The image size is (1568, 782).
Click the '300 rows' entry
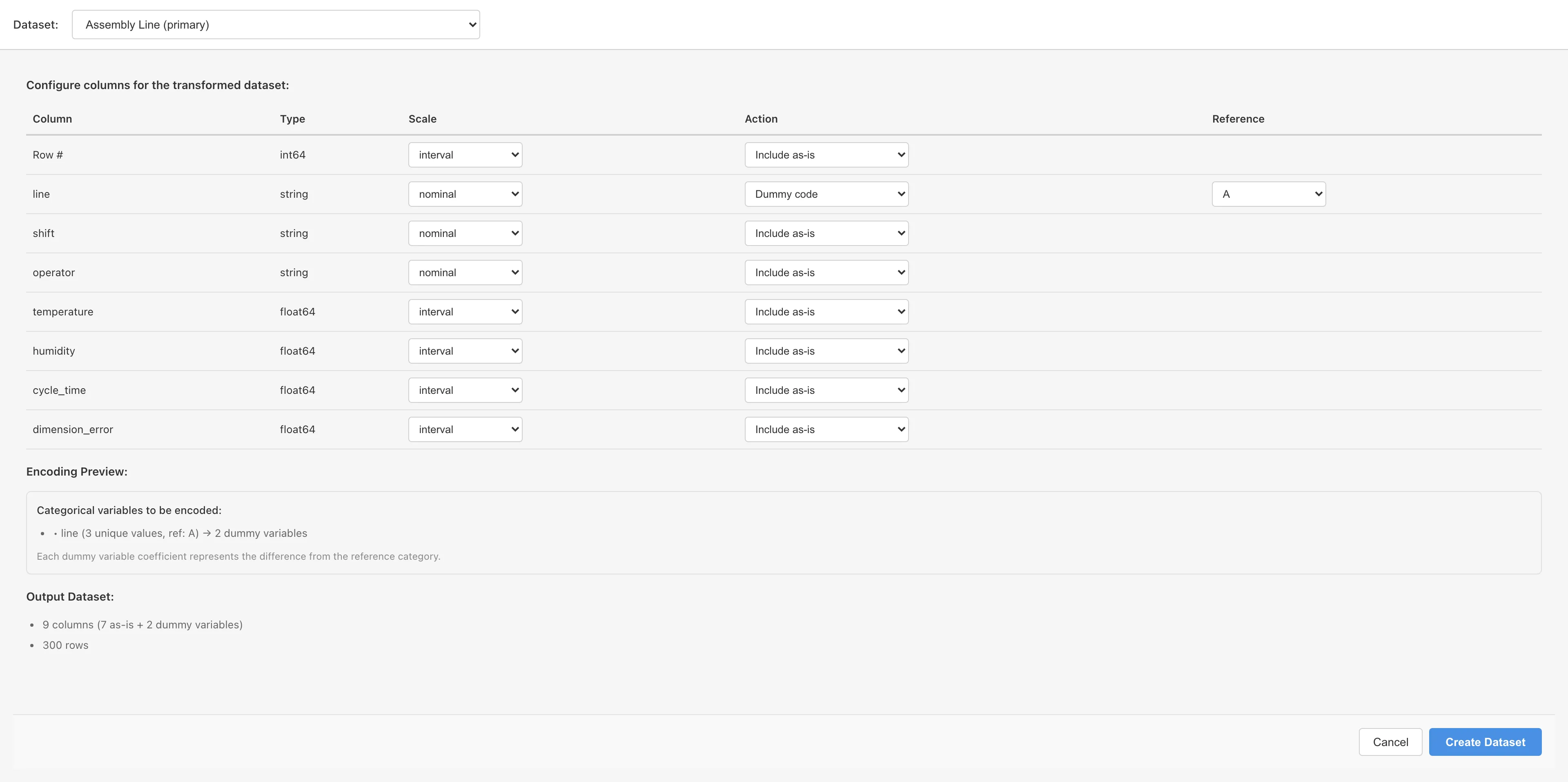tap(65, 645)
